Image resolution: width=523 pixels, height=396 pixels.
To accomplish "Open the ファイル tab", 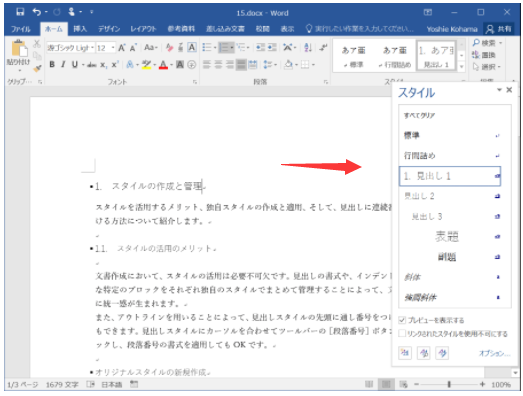I will pos(21,29).
